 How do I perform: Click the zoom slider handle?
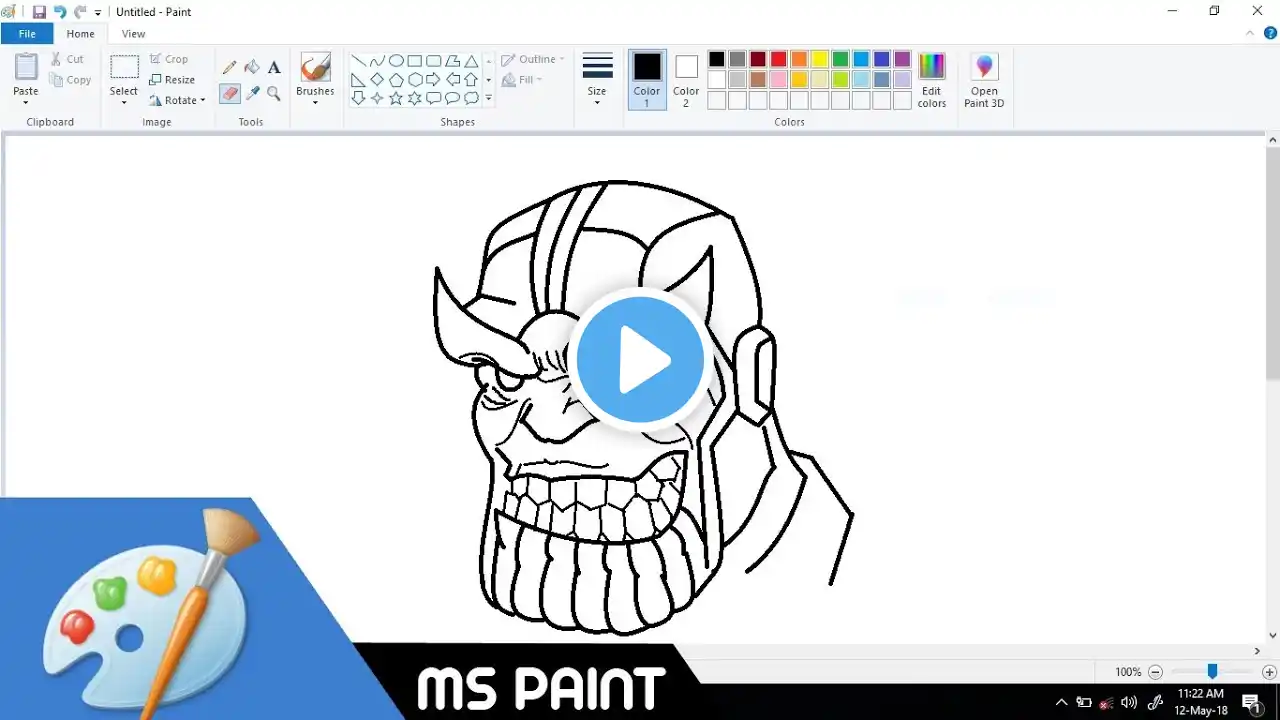pyautogui.click(x=1212, y=672)
